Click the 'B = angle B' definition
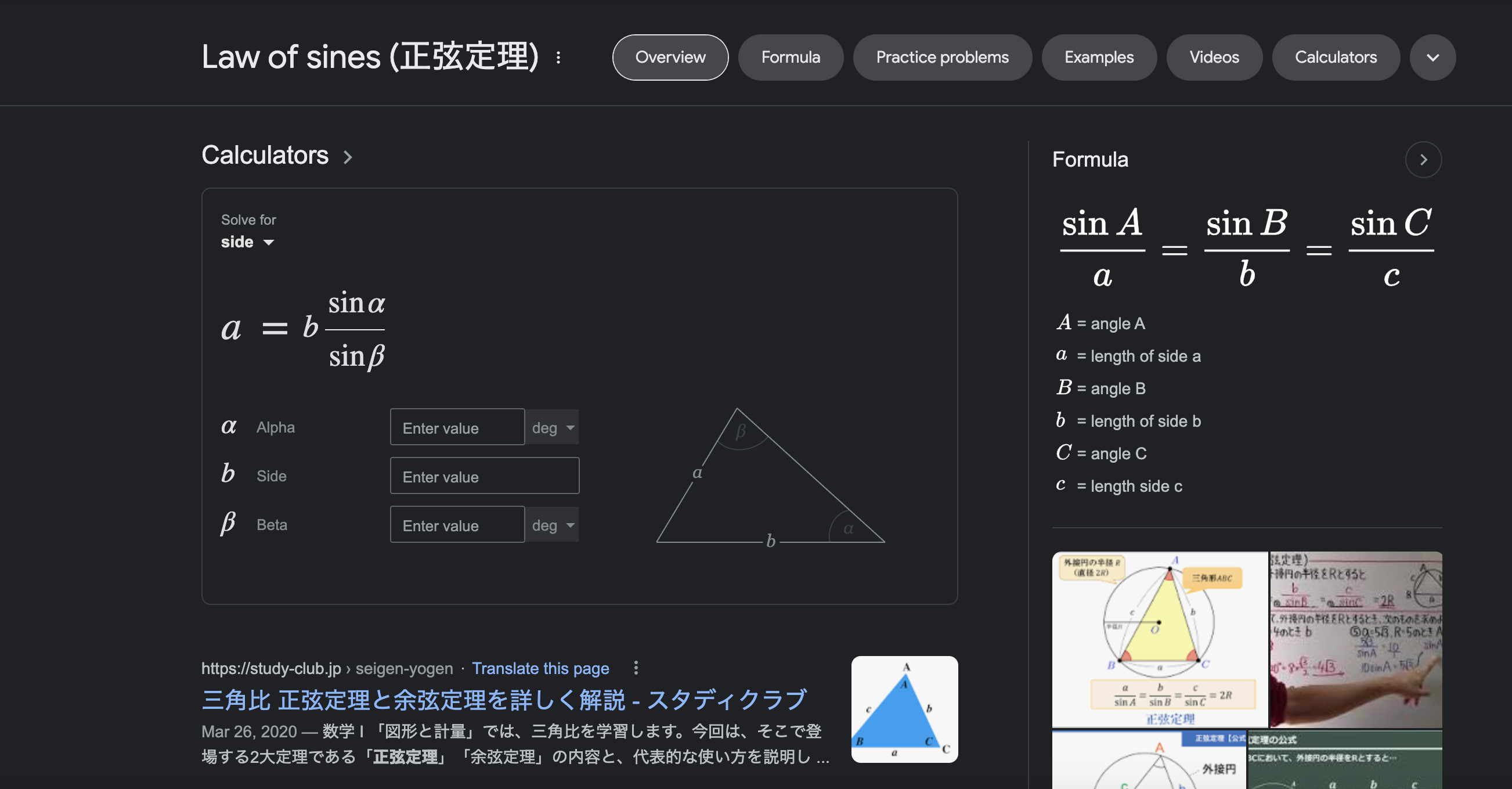 pyautogui.click(x=1100, y=388)
